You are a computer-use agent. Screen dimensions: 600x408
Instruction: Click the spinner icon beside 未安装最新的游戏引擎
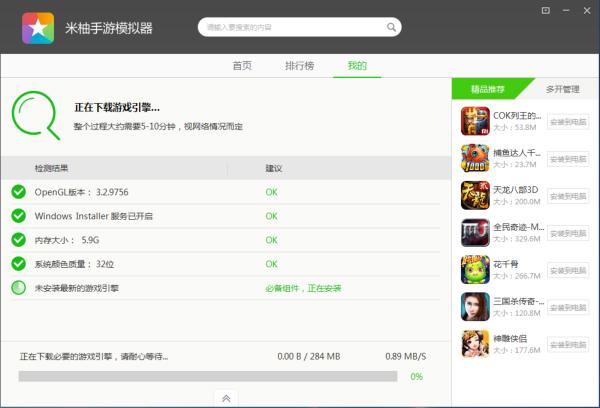pos(18,288)
